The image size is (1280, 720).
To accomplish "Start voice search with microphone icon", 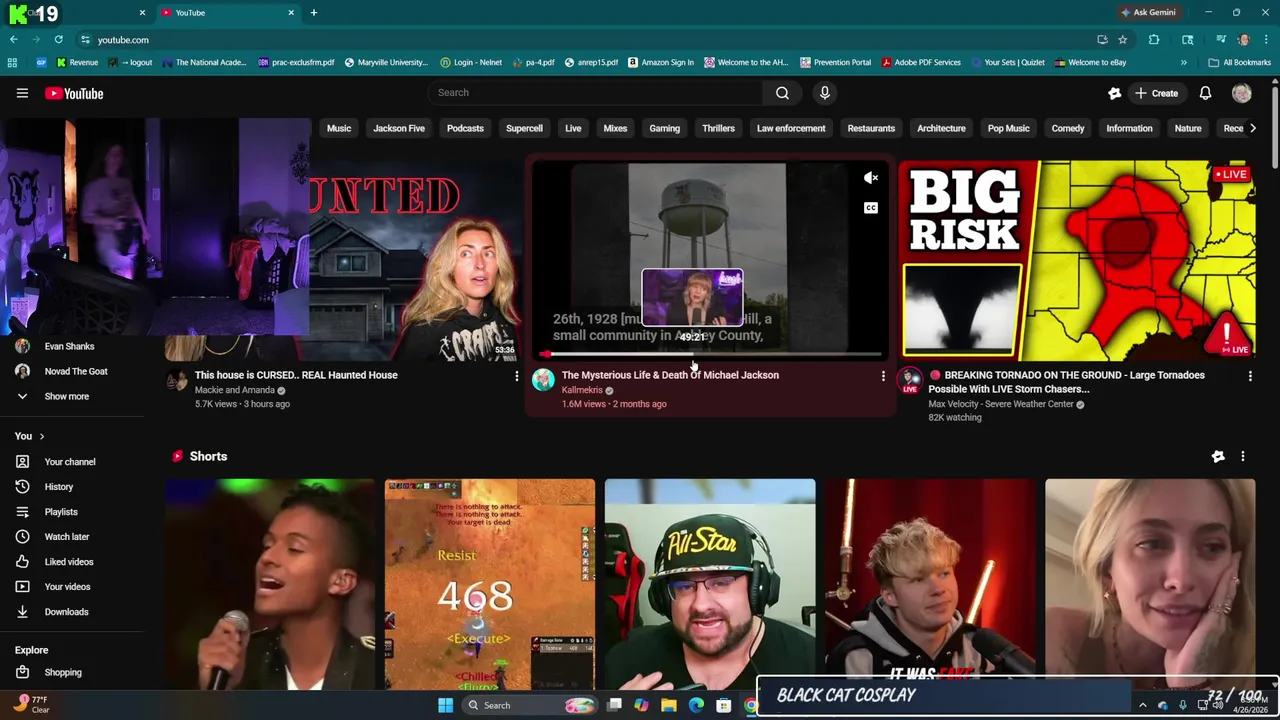I will tap(824, 93).
